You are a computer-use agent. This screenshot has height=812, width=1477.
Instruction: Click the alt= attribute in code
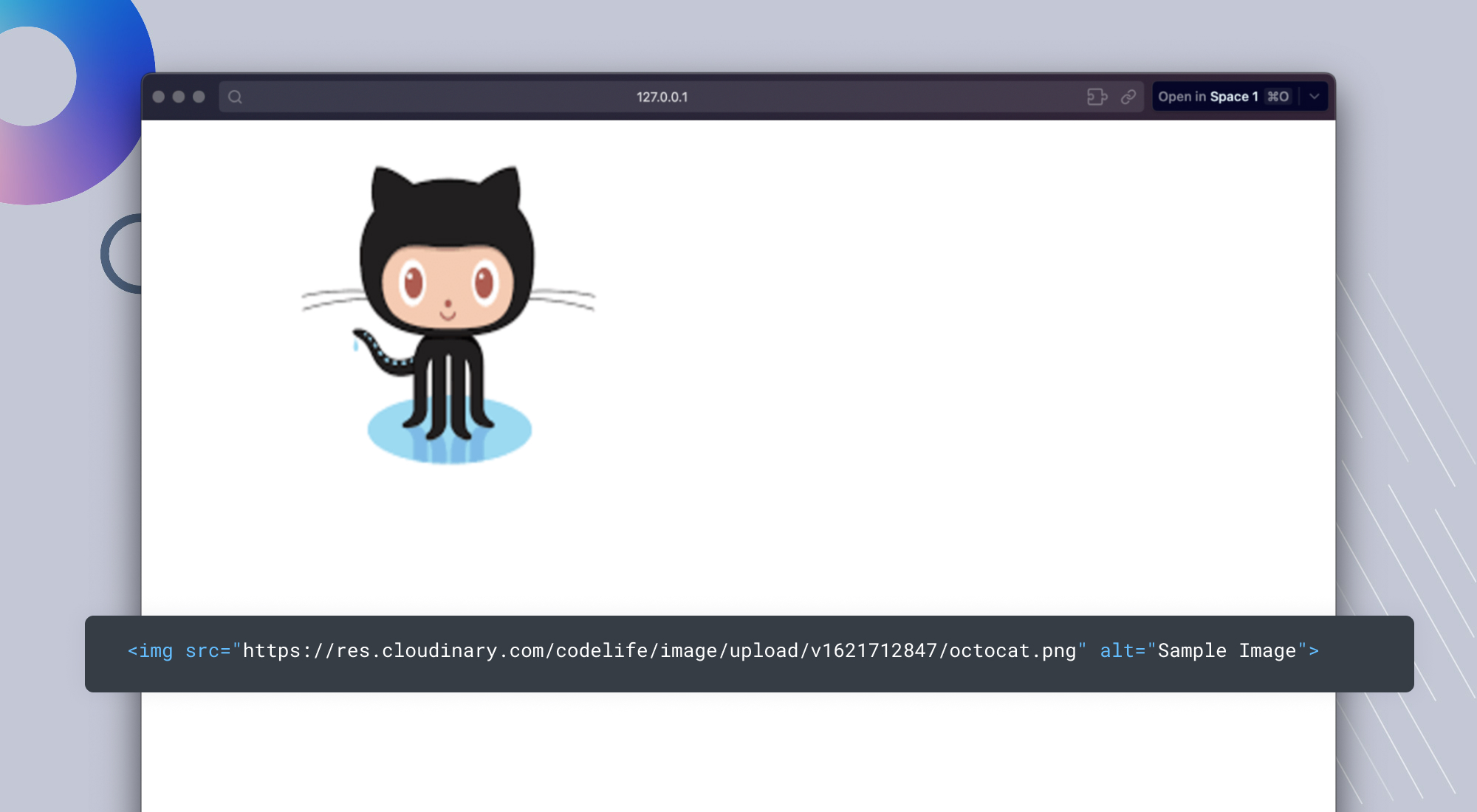pyautogui.click(x=1122, y=651)
